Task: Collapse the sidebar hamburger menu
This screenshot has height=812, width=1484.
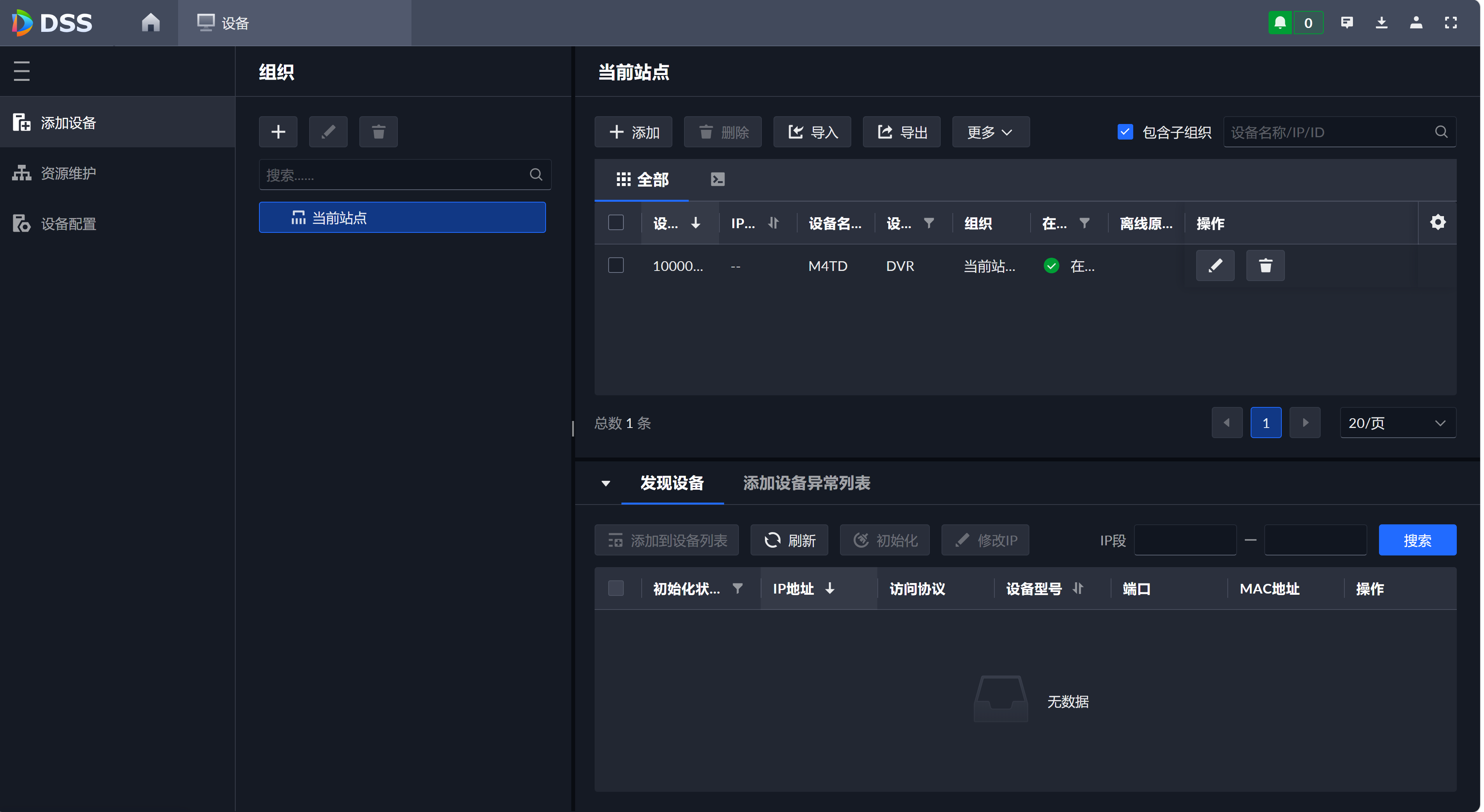Action: click(x=21, y=71)
